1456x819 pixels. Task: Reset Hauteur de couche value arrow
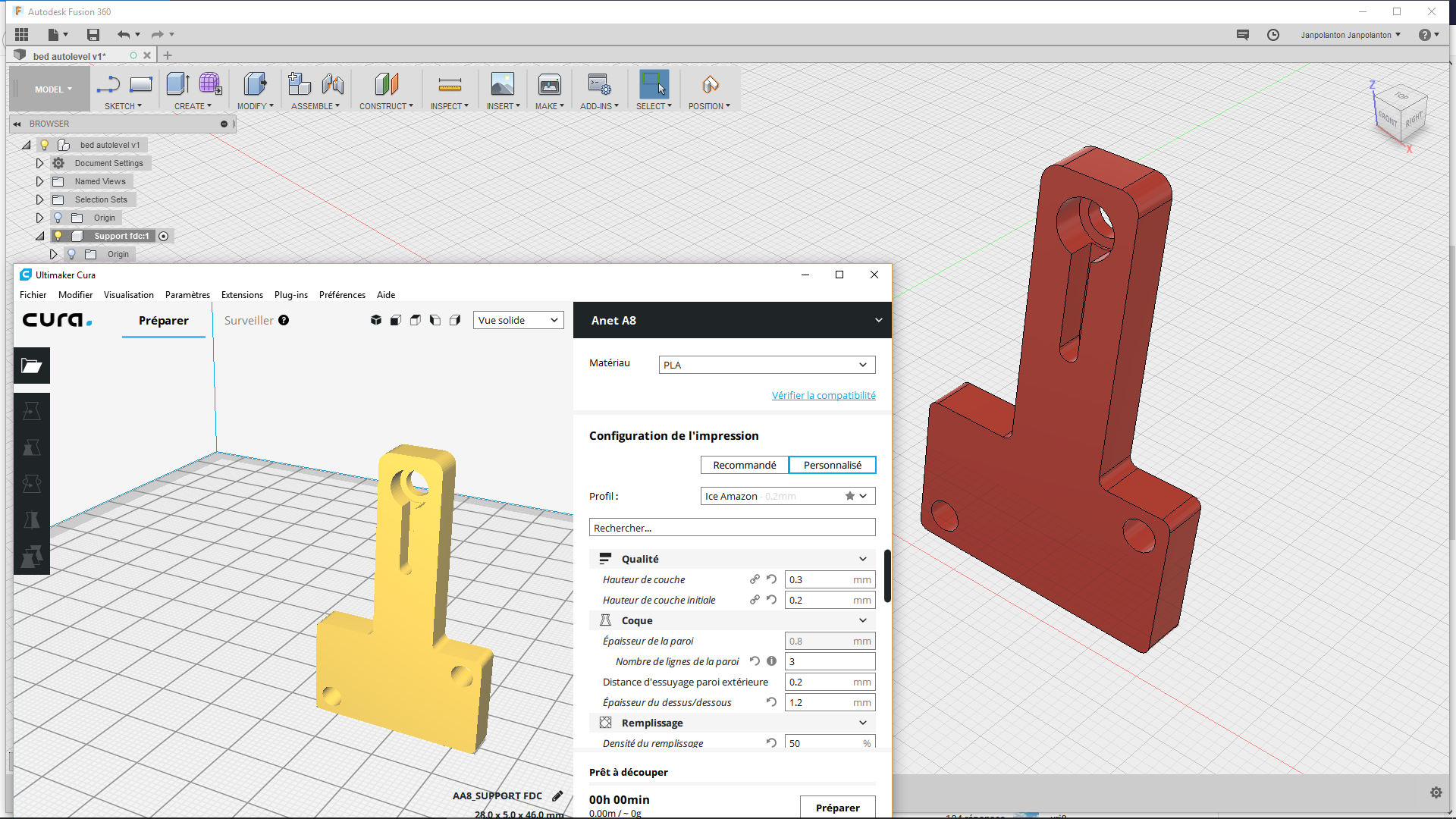coord(771,579)
